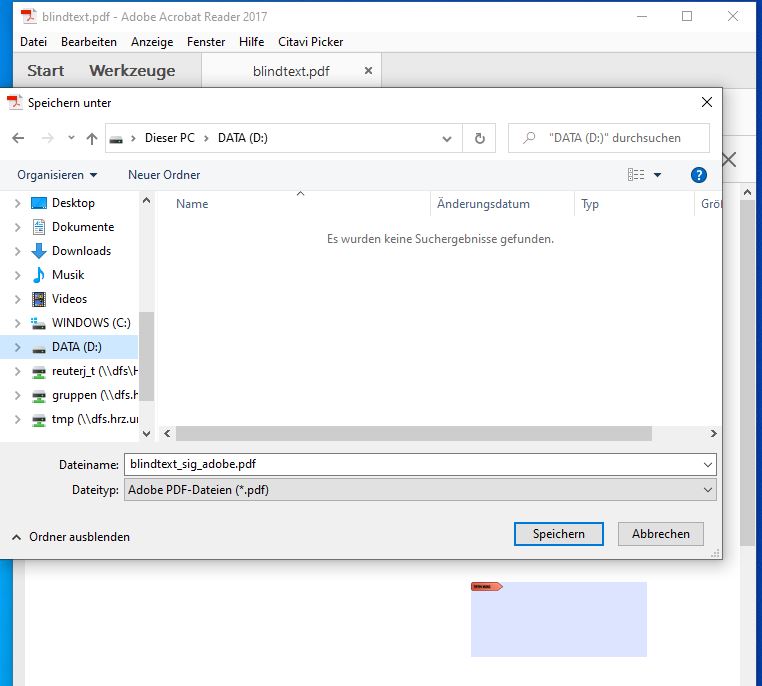The height and width of the screenshot is (686, 762).
Task: Close the blindtext.pdf tab
Action: tap(368, 71)
